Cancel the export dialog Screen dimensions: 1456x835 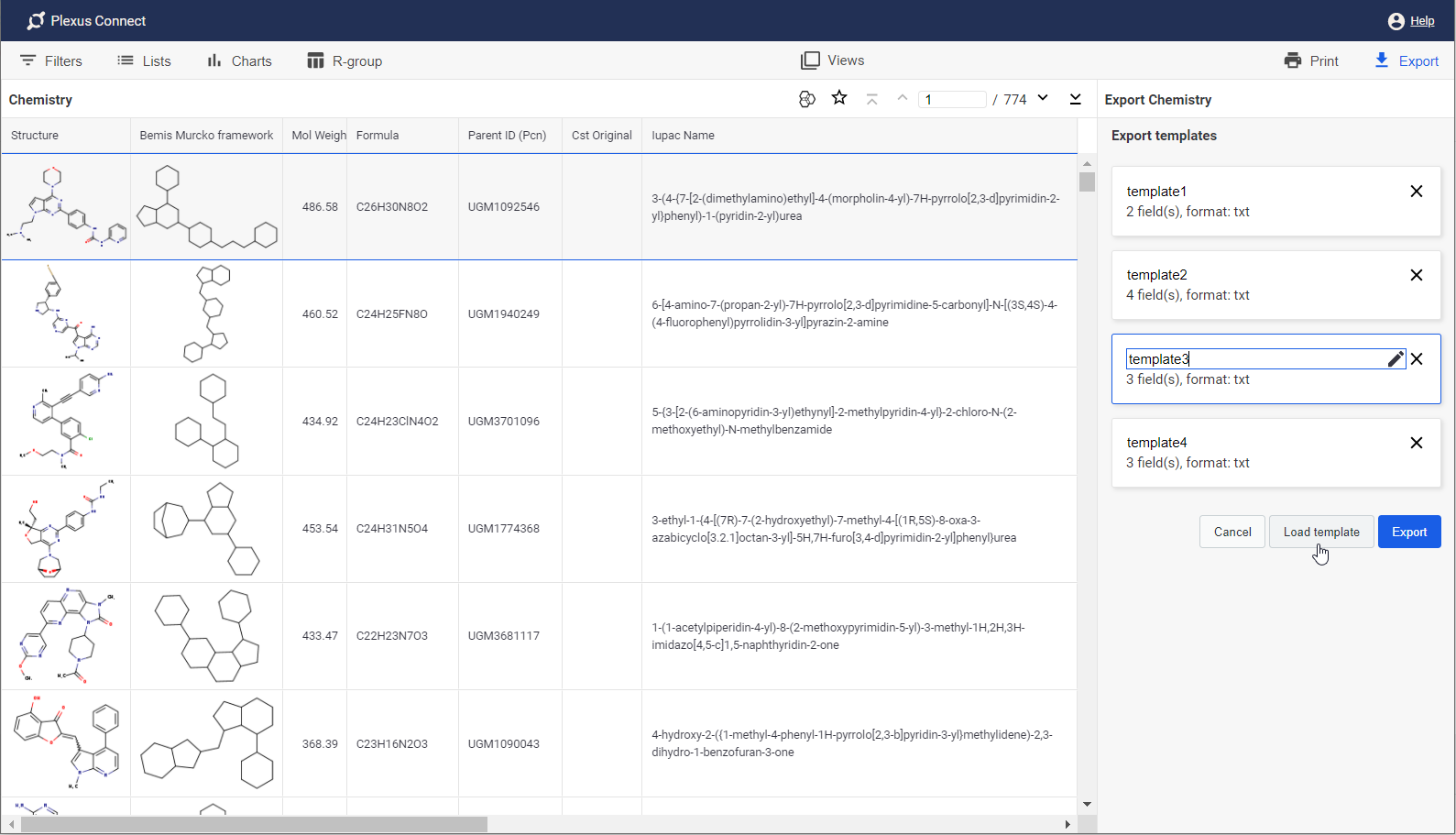pyautogui.click(x=1232, y=532)
